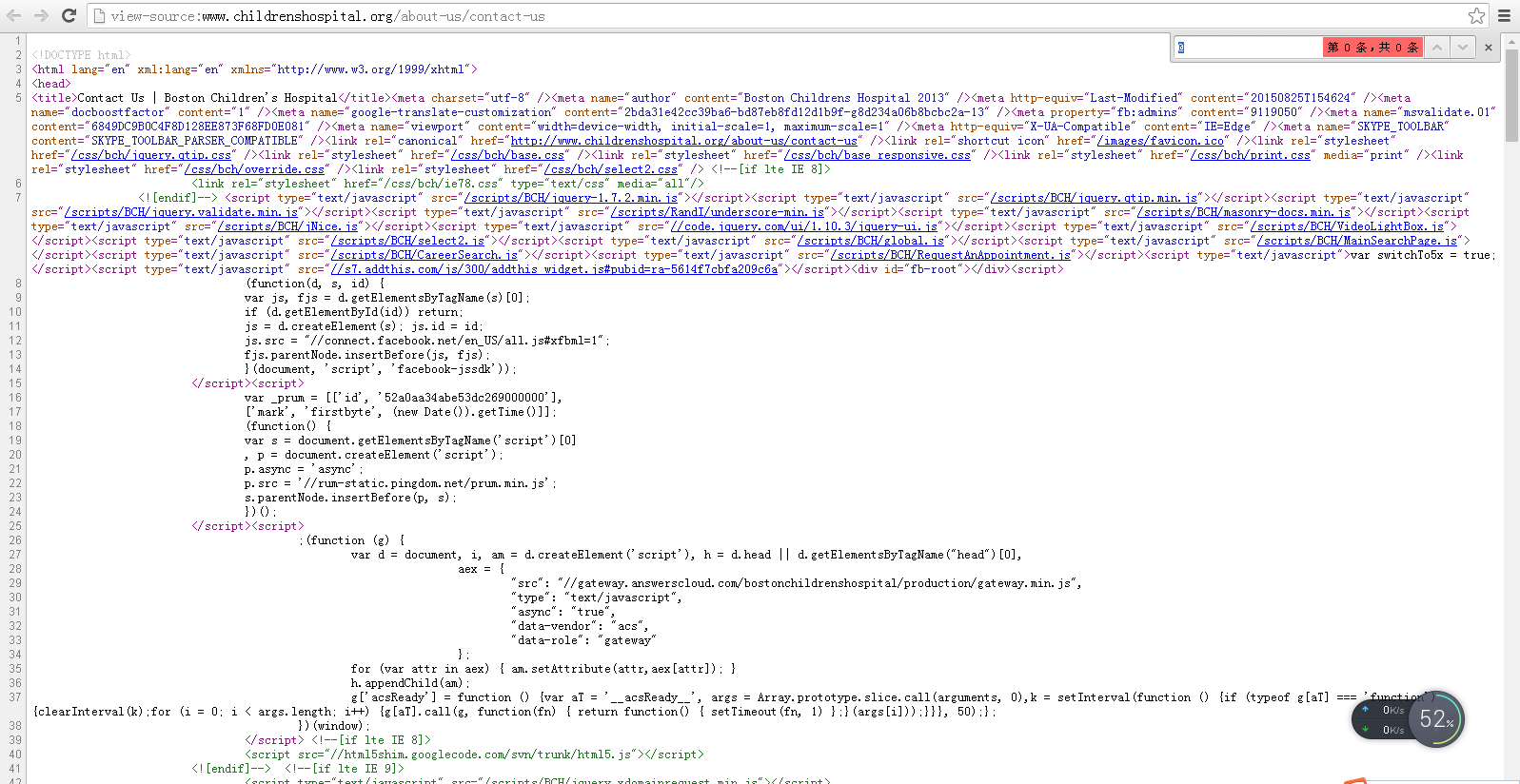Screen dimensions: 1520x784
Task: Click the '<head>' tag on line 4
Action: 51,84
